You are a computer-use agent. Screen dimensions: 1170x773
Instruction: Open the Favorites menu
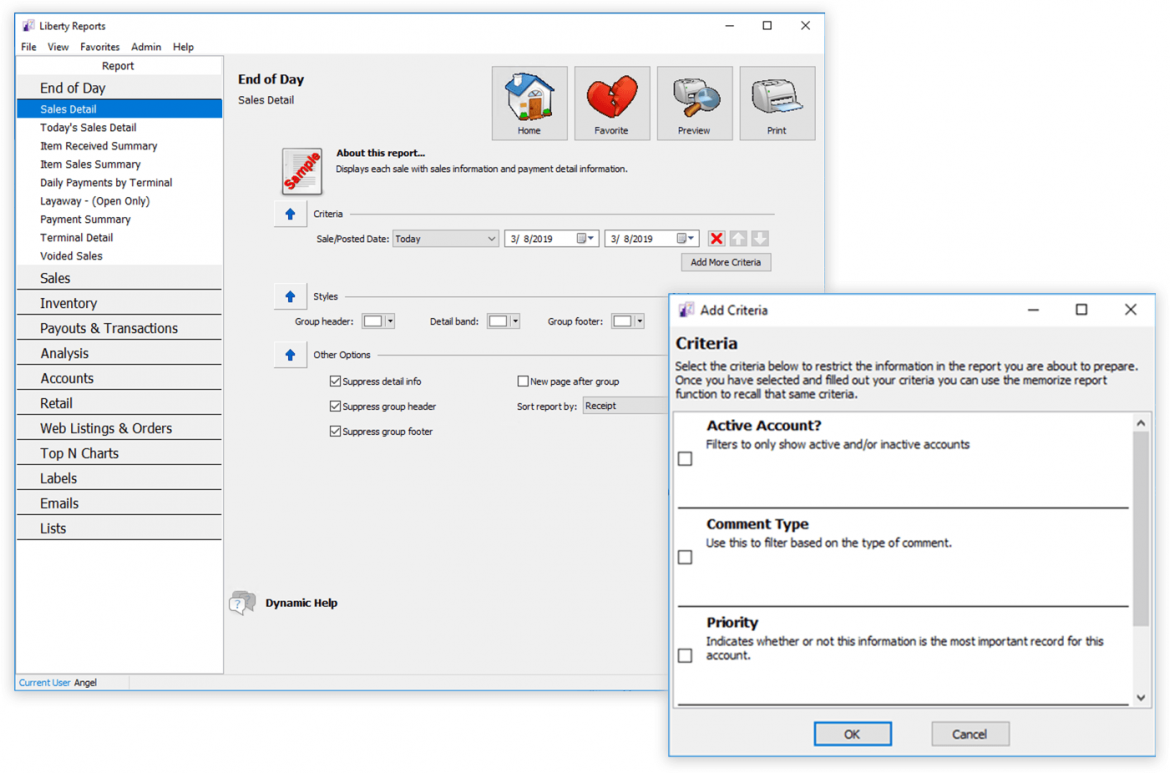[x=100, y=47]
